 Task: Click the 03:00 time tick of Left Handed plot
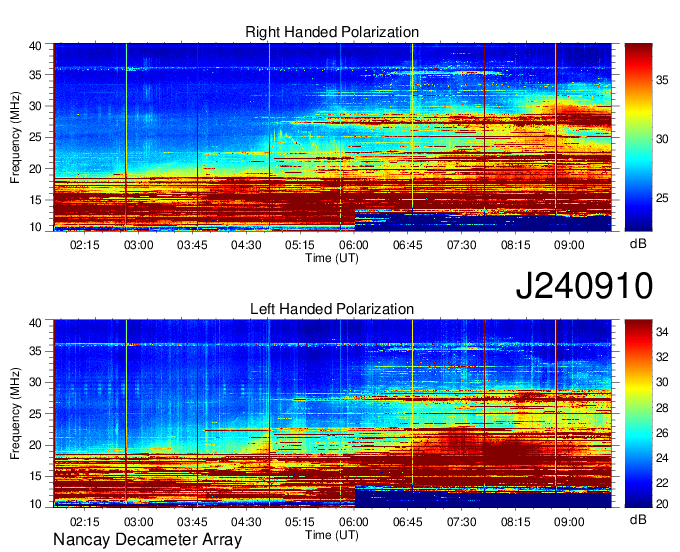(x=138, y=522)
